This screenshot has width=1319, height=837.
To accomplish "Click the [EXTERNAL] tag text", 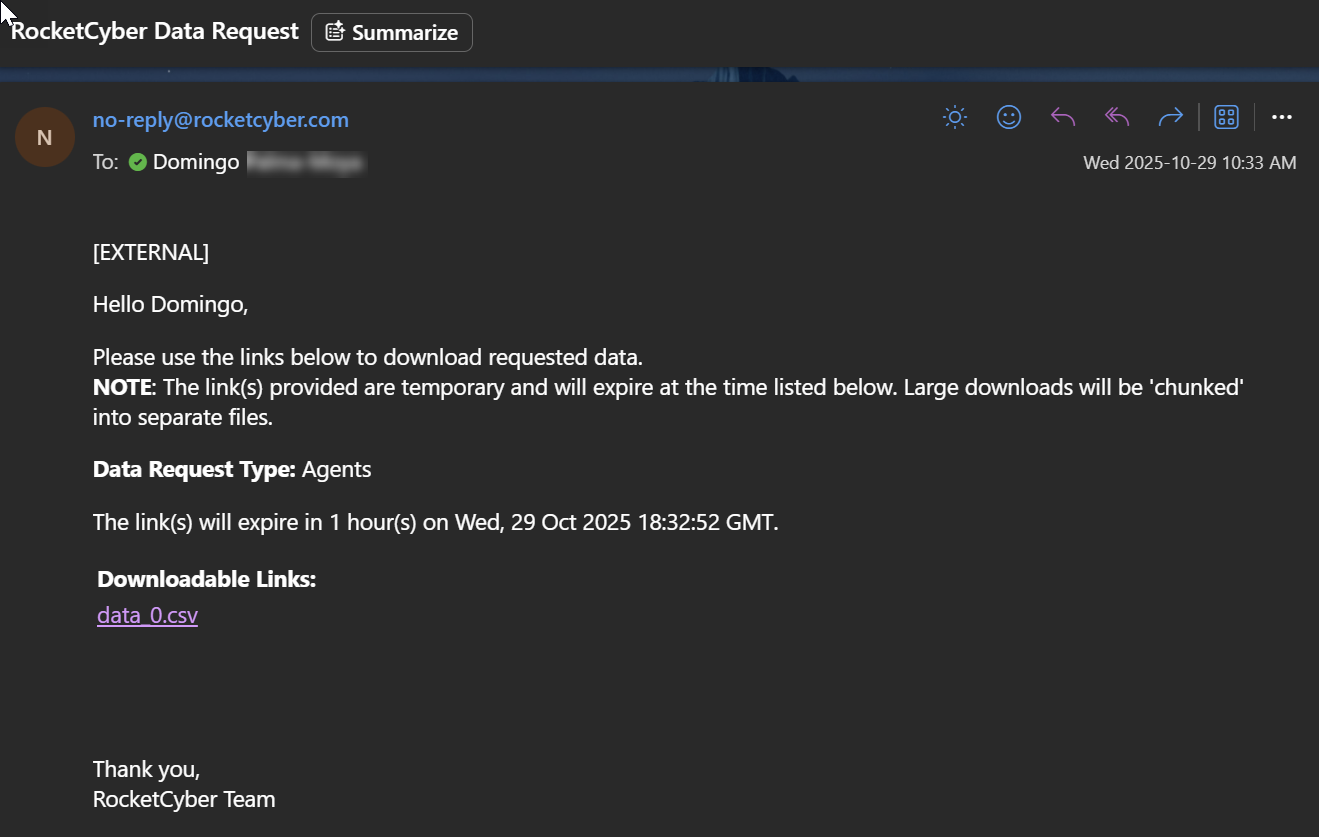I will [151, 252].
